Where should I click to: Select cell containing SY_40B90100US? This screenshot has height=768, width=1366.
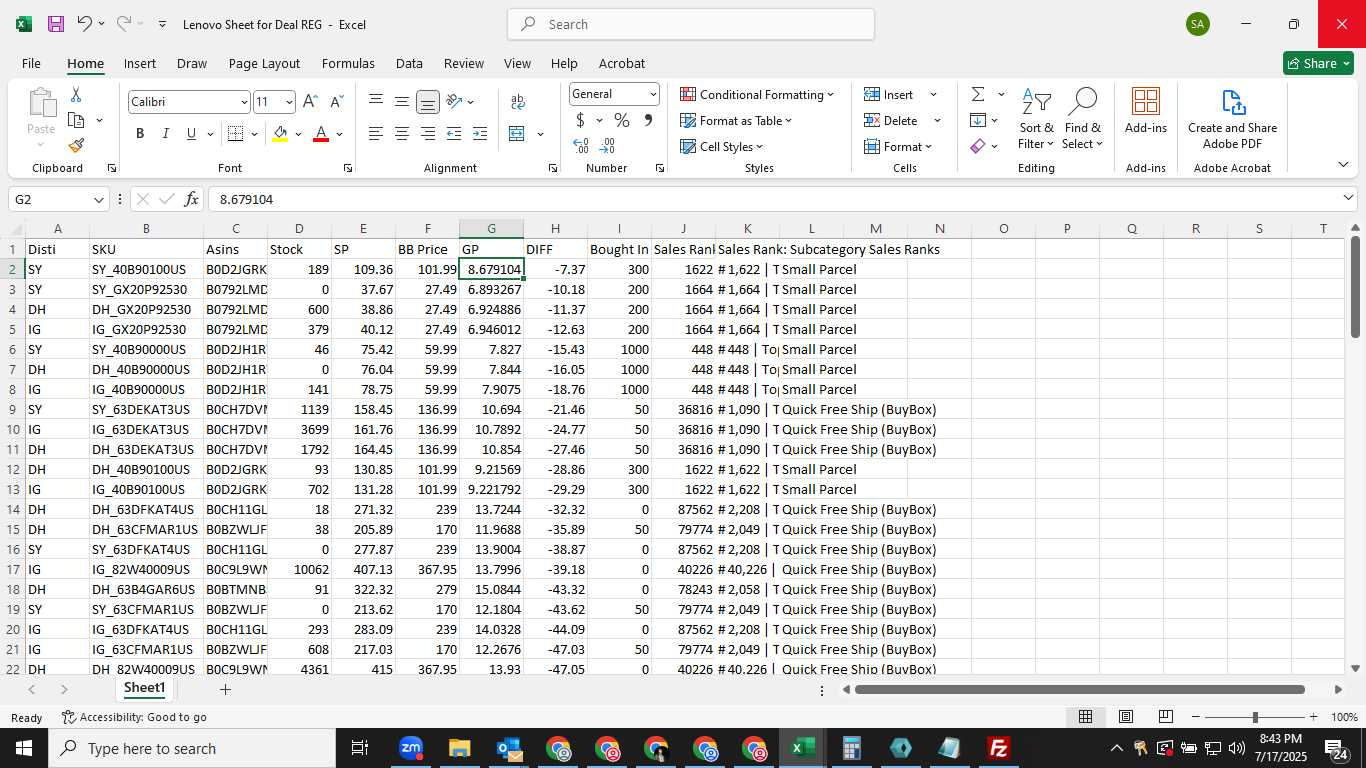tap(146, 269)
